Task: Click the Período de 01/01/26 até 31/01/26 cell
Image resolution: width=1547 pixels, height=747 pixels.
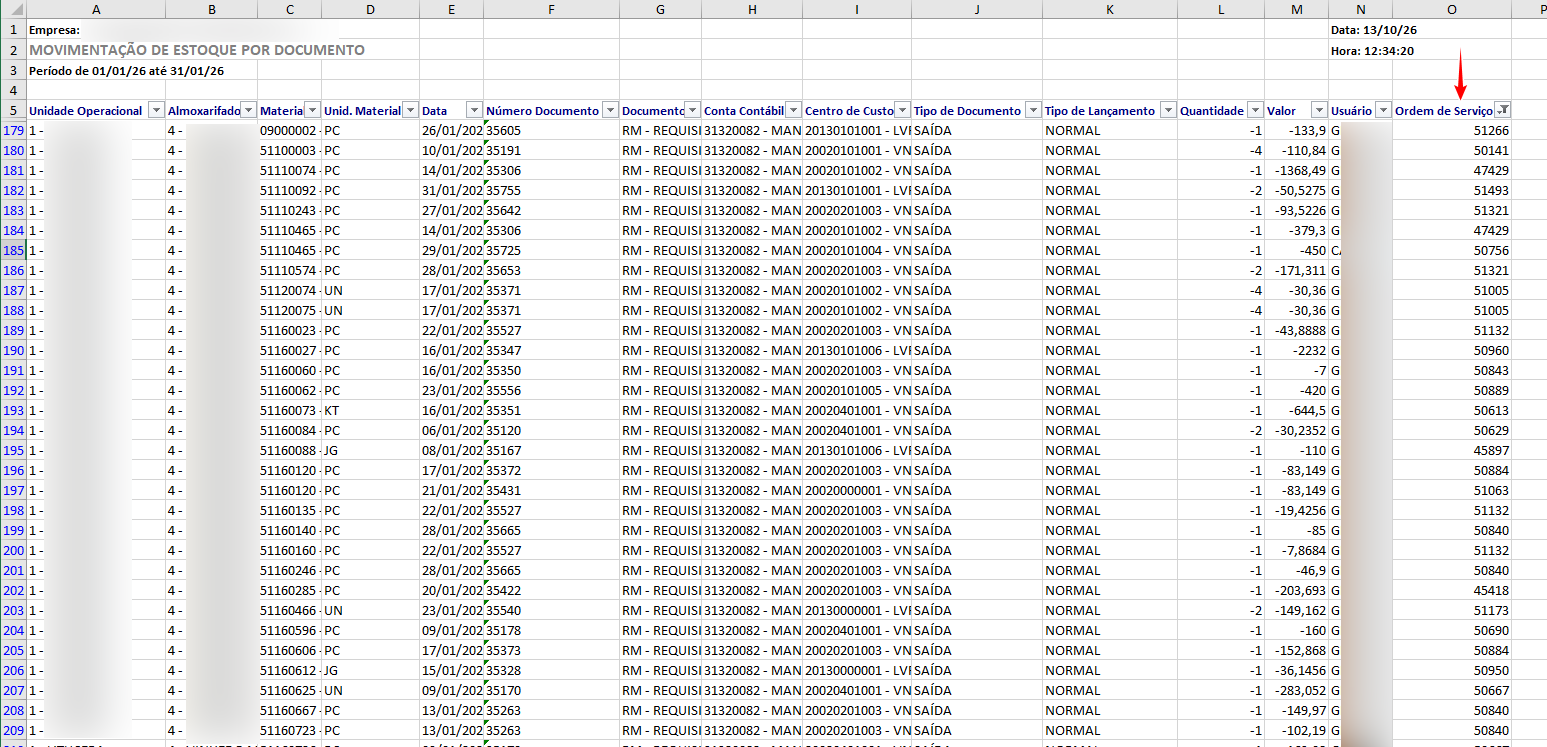Action: pyautogui.click(x=126, y=71)
